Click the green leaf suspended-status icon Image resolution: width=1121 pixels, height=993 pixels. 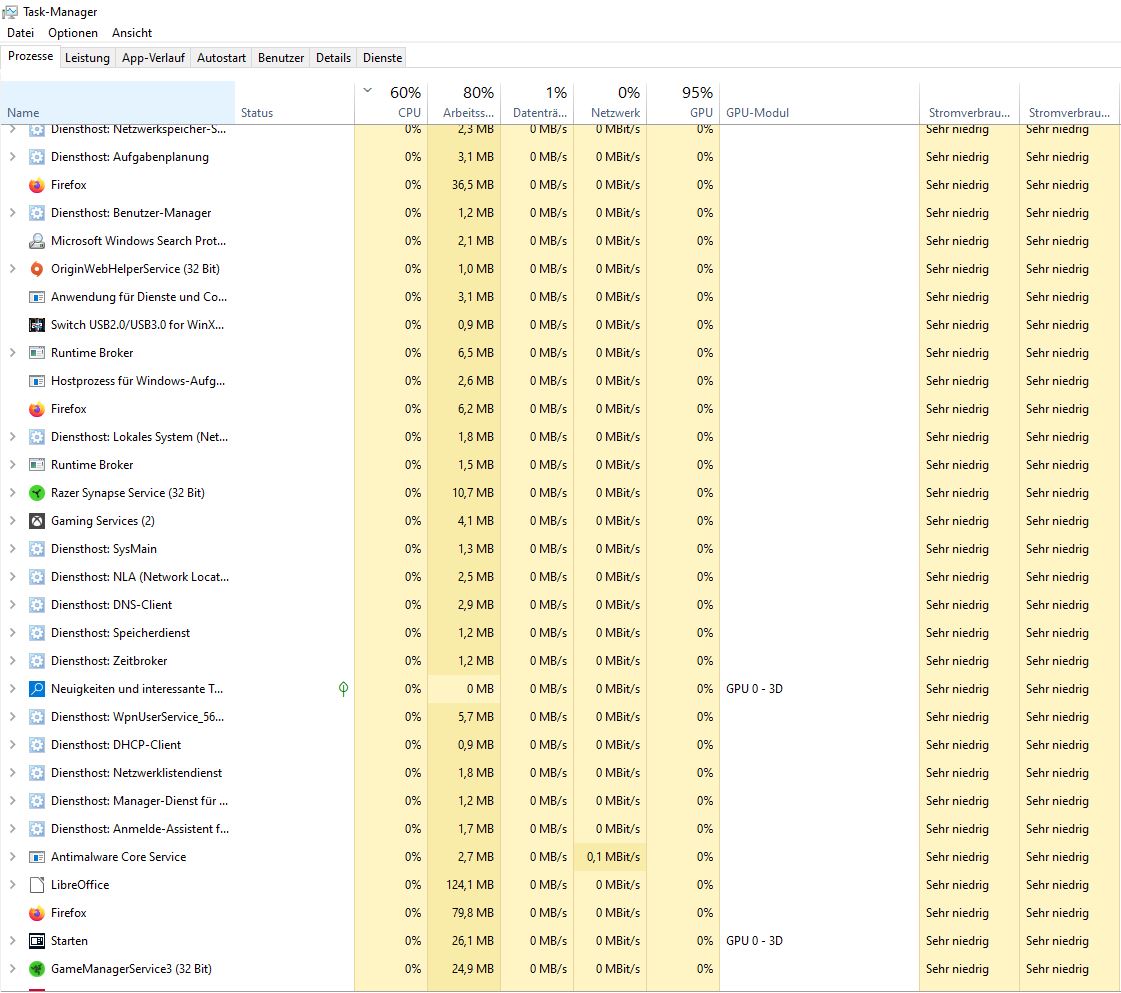point(343,688)
